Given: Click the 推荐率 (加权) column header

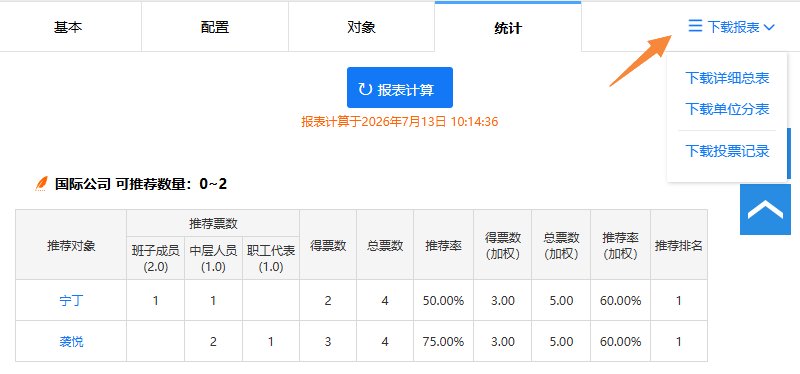Looking at the screenshot, I should (x=620, y=245).
